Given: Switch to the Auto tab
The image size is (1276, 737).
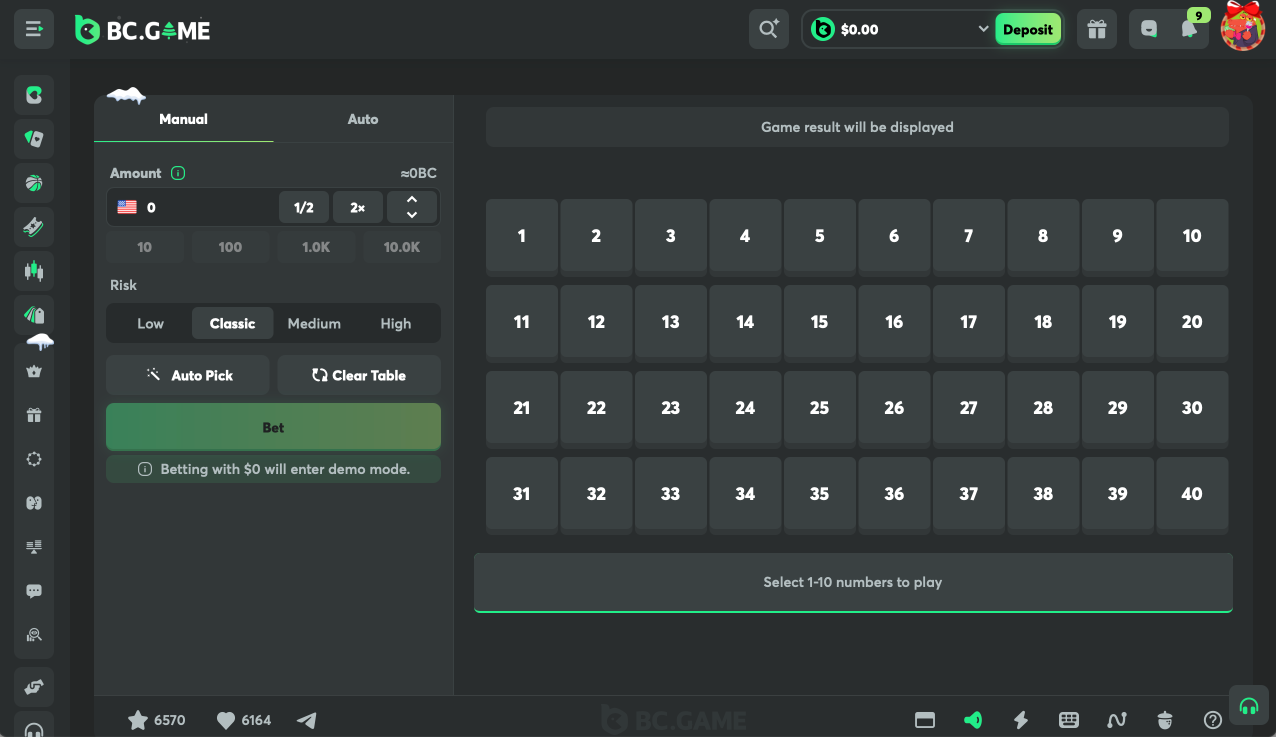Looking at the screenshot, I should tap(363, 119).
